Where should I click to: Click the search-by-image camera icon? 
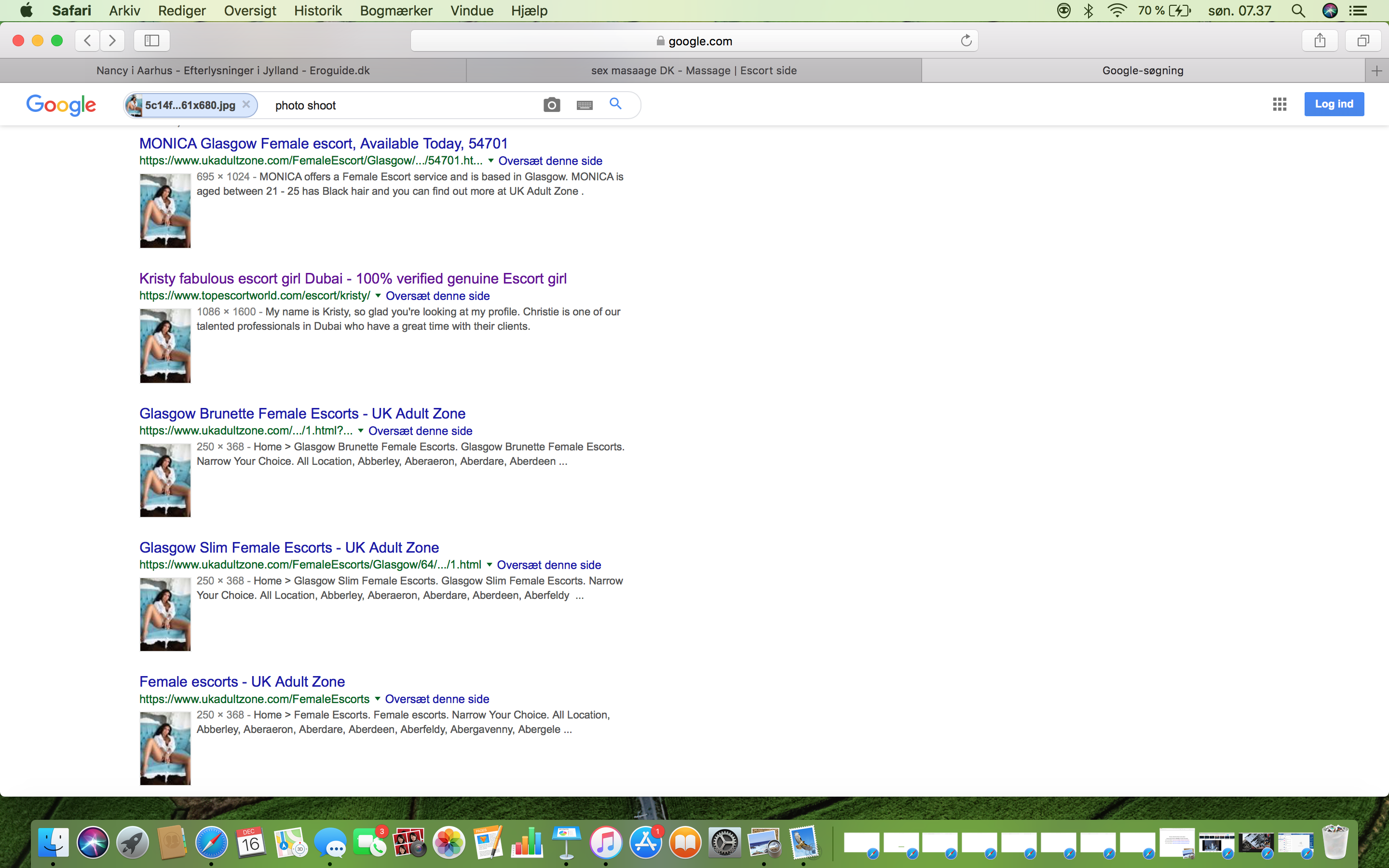[x=552, y=105]
